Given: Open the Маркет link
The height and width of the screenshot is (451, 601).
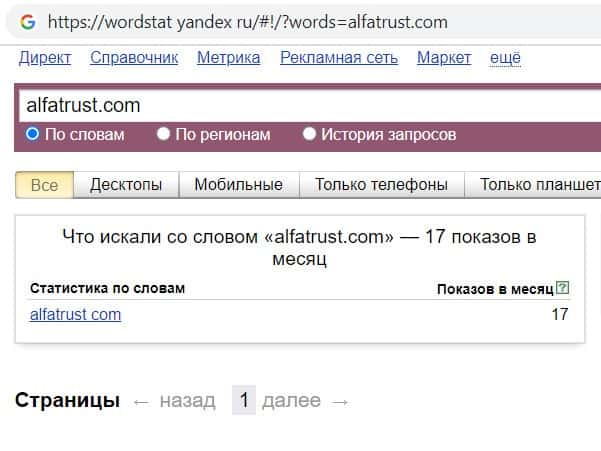Looking at the screenshot, I should [444, 58].
